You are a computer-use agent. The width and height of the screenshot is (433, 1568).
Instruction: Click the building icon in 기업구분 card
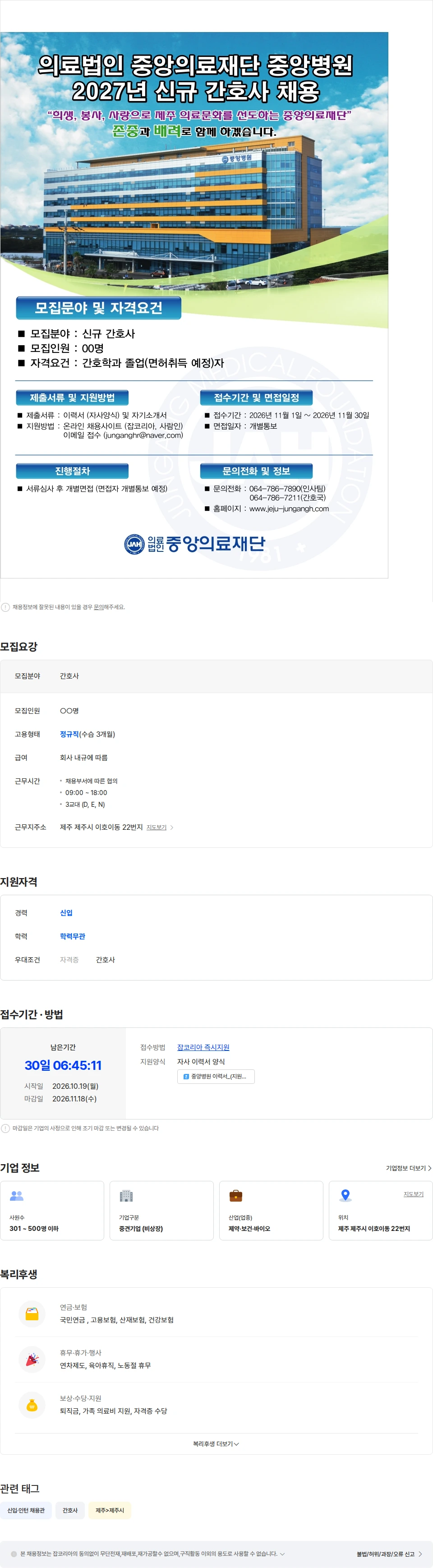[126, 1195]
